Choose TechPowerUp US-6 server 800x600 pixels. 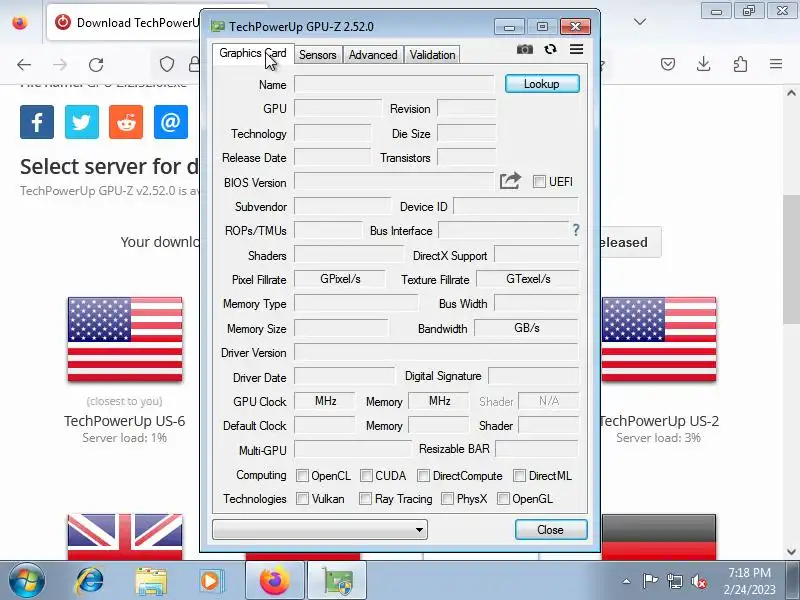coord(124,421)
